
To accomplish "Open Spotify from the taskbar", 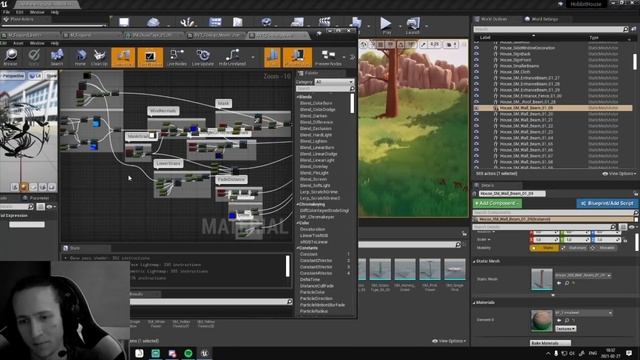I will click(188, 353).
